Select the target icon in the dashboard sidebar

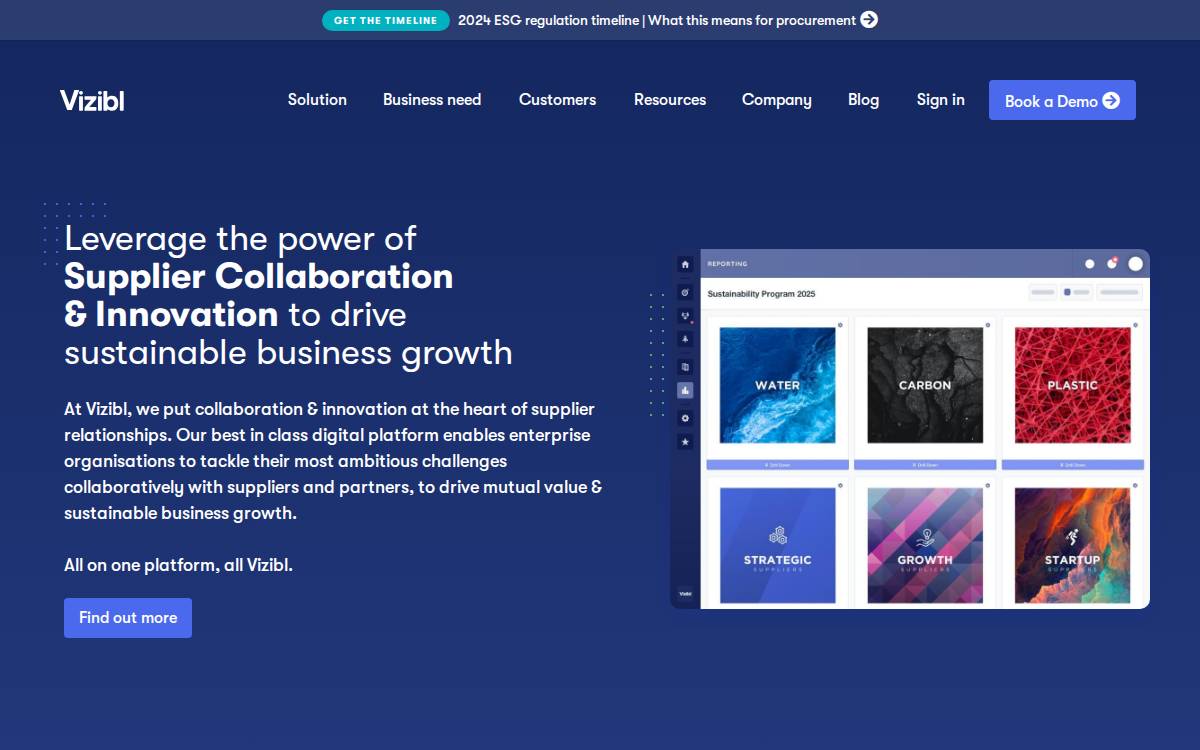[x=685, y=292]
